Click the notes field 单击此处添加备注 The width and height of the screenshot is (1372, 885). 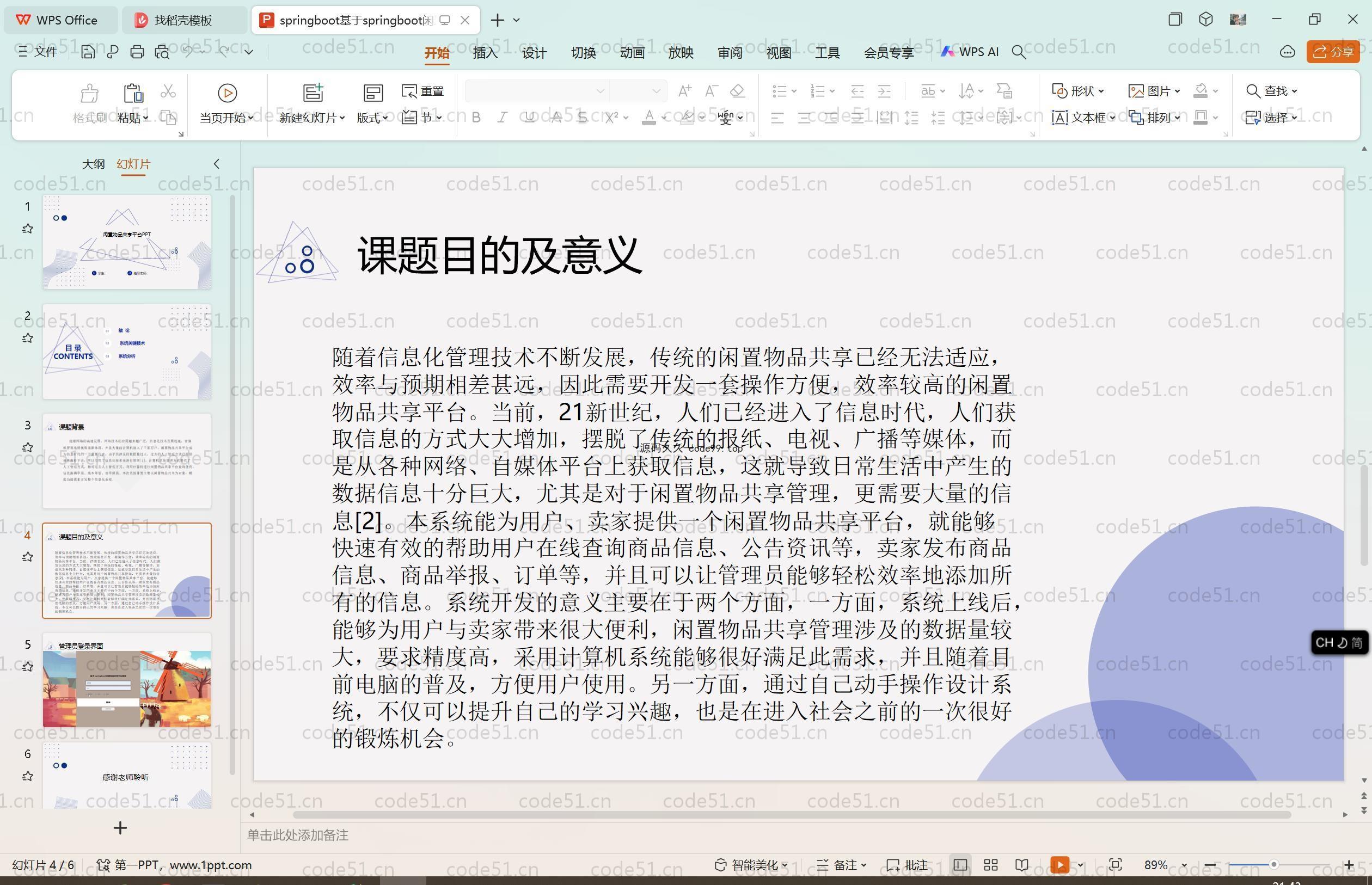(x=298, y=835)
